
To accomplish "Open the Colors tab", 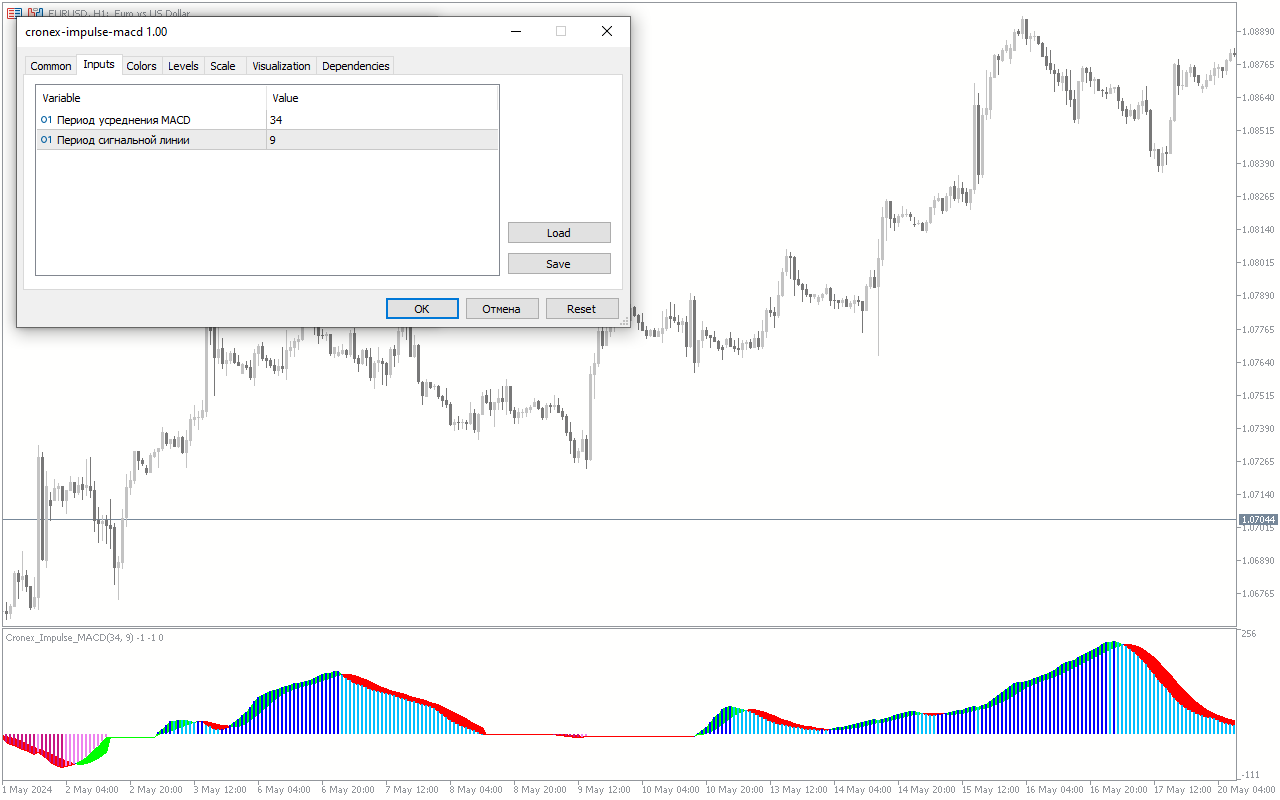I will (141, 66).
